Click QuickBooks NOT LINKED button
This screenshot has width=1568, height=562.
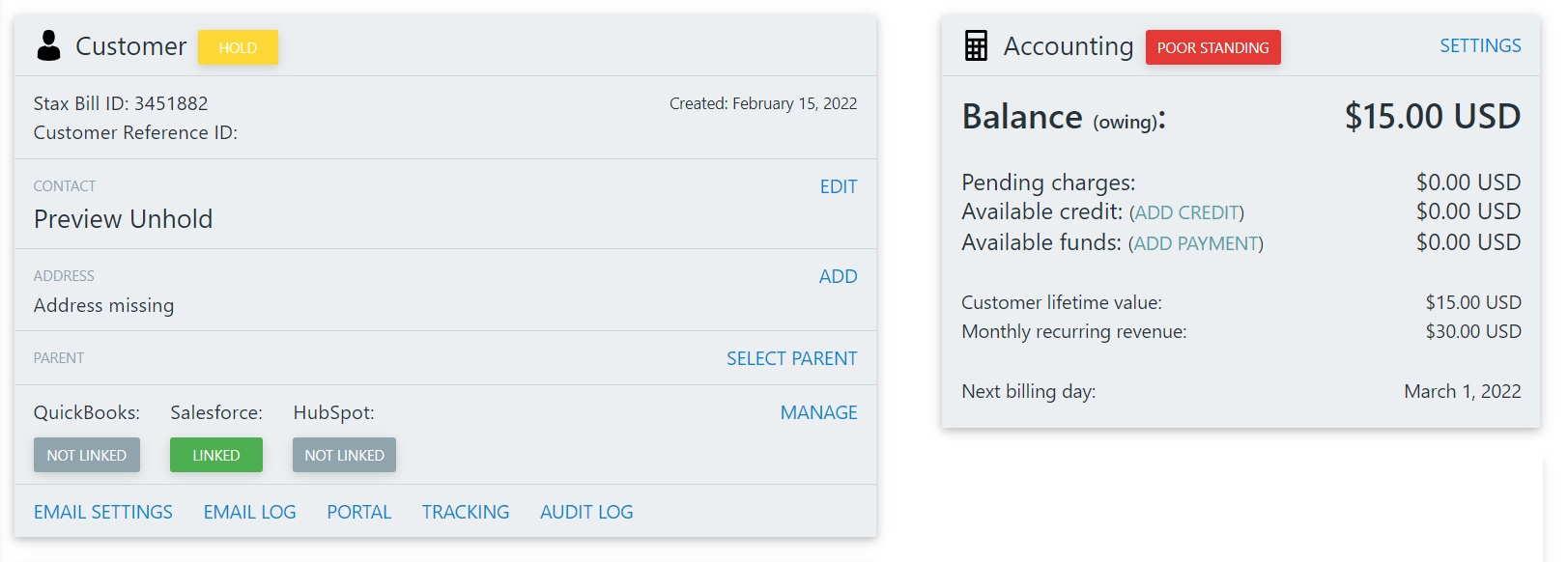(87, 455)
